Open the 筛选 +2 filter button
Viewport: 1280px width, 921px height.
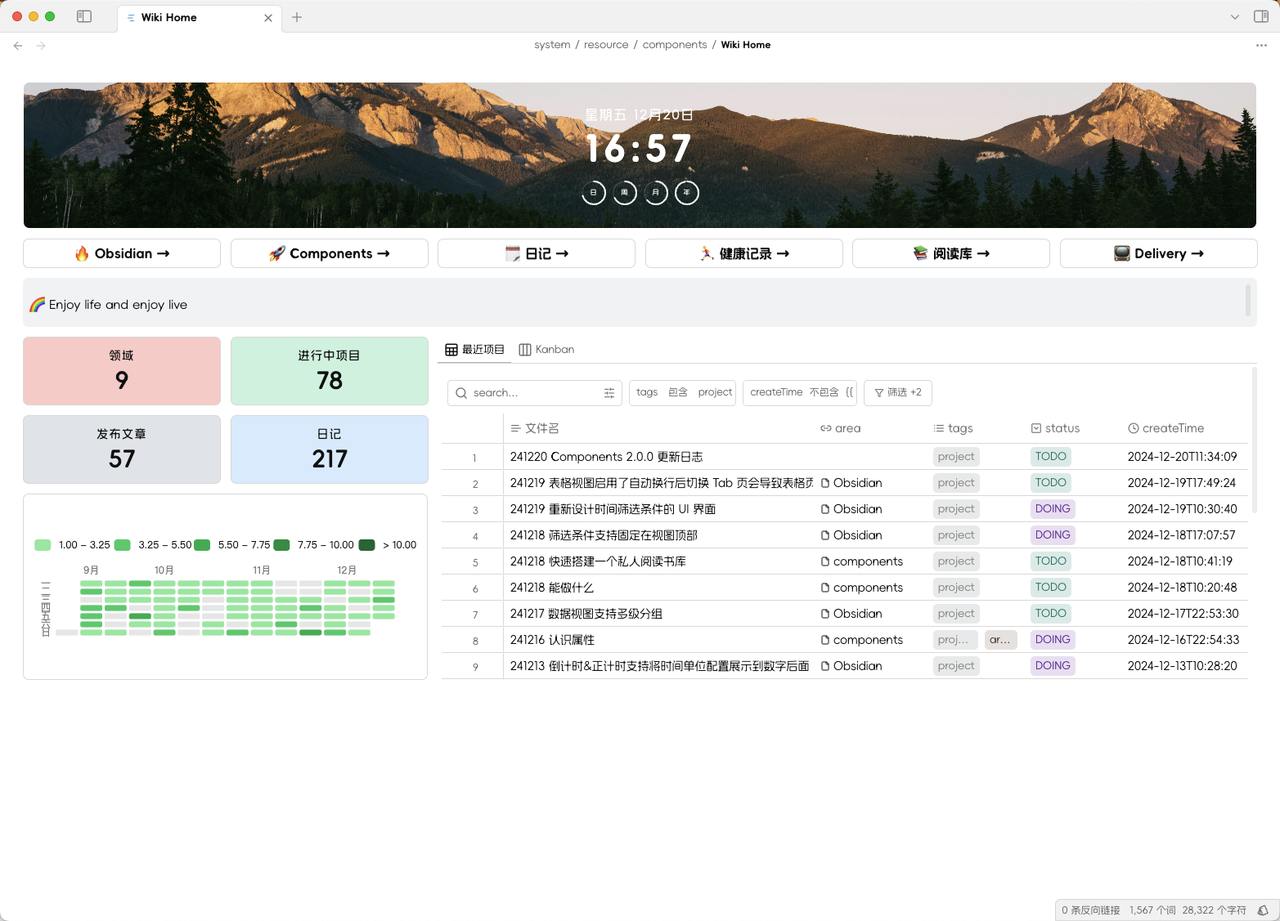pyautogui.click(x=898, y=393)
